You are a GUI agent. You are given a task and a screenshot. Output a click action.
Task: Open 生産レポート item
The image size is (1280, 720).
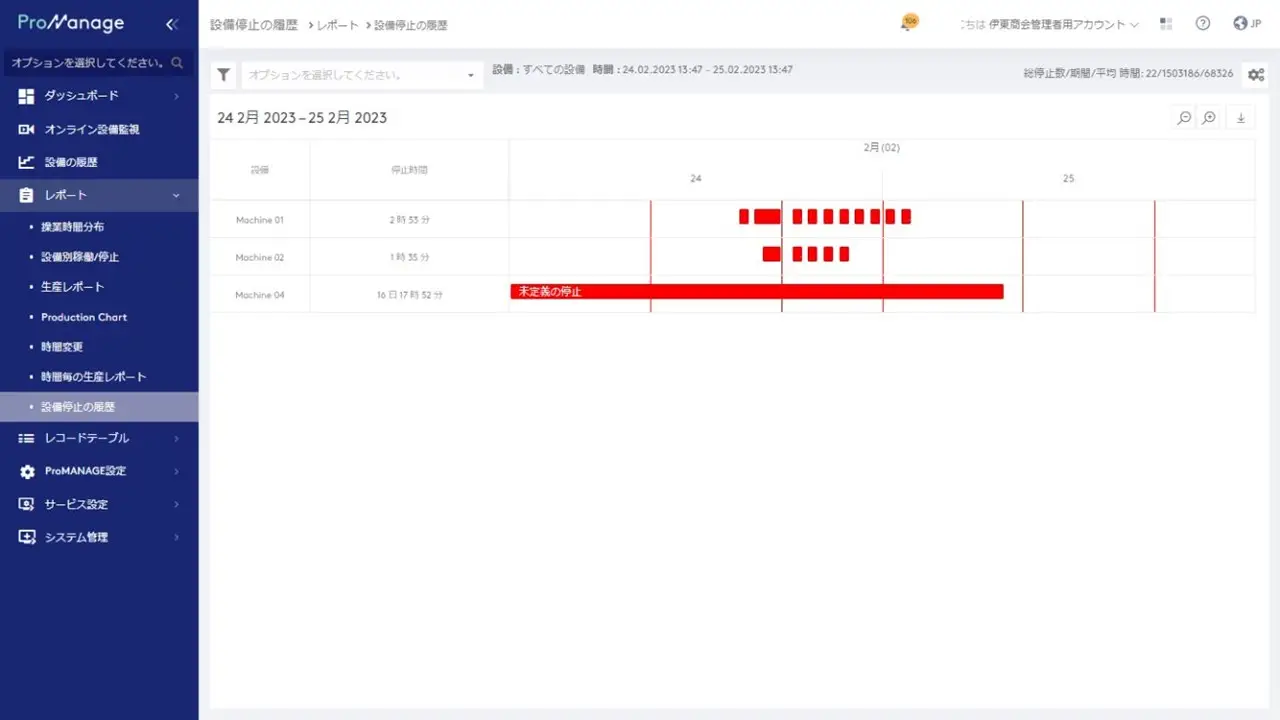[72, 287]
